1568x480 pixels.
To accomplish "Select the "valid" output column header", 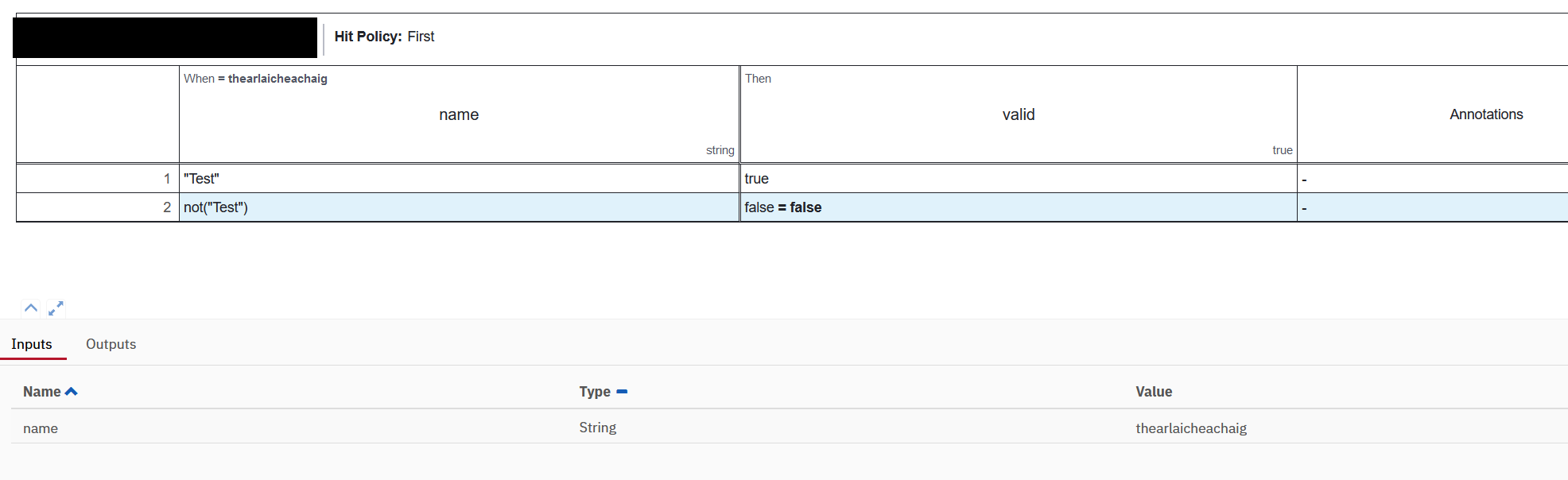I will click(x=1019, y=114).
